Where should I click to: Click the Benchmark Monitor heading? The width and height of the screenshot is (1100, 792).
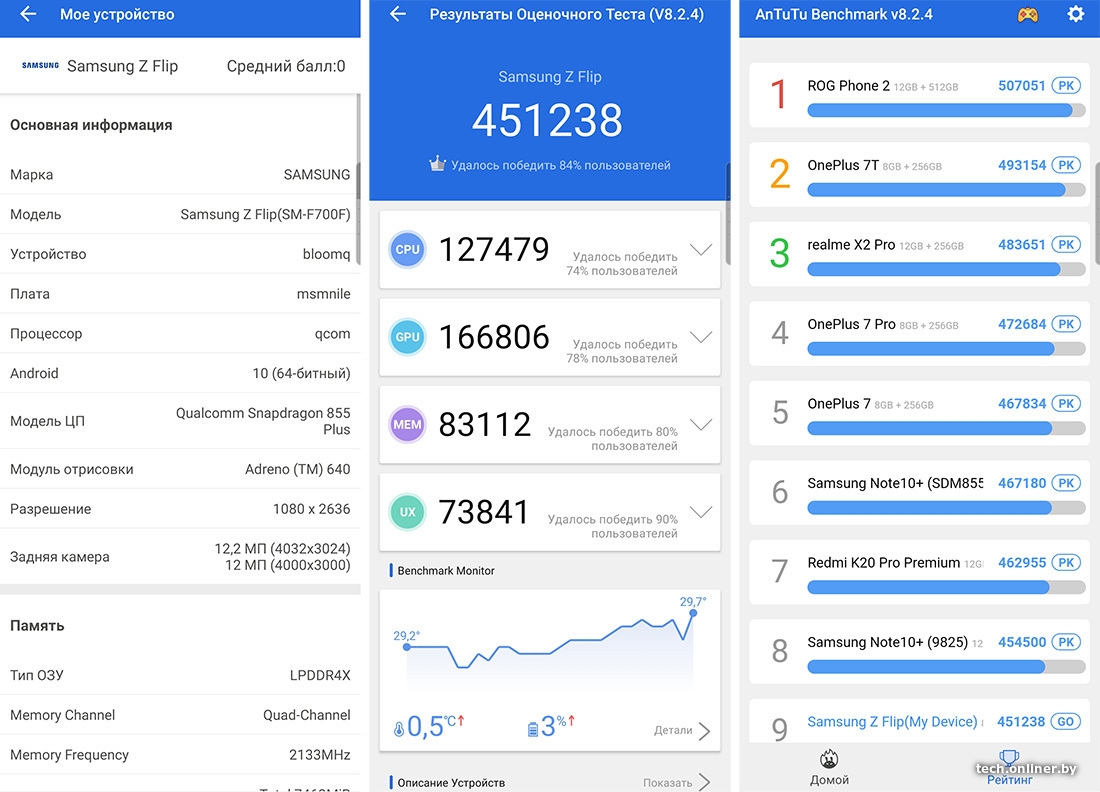click(x=446, y=571)
